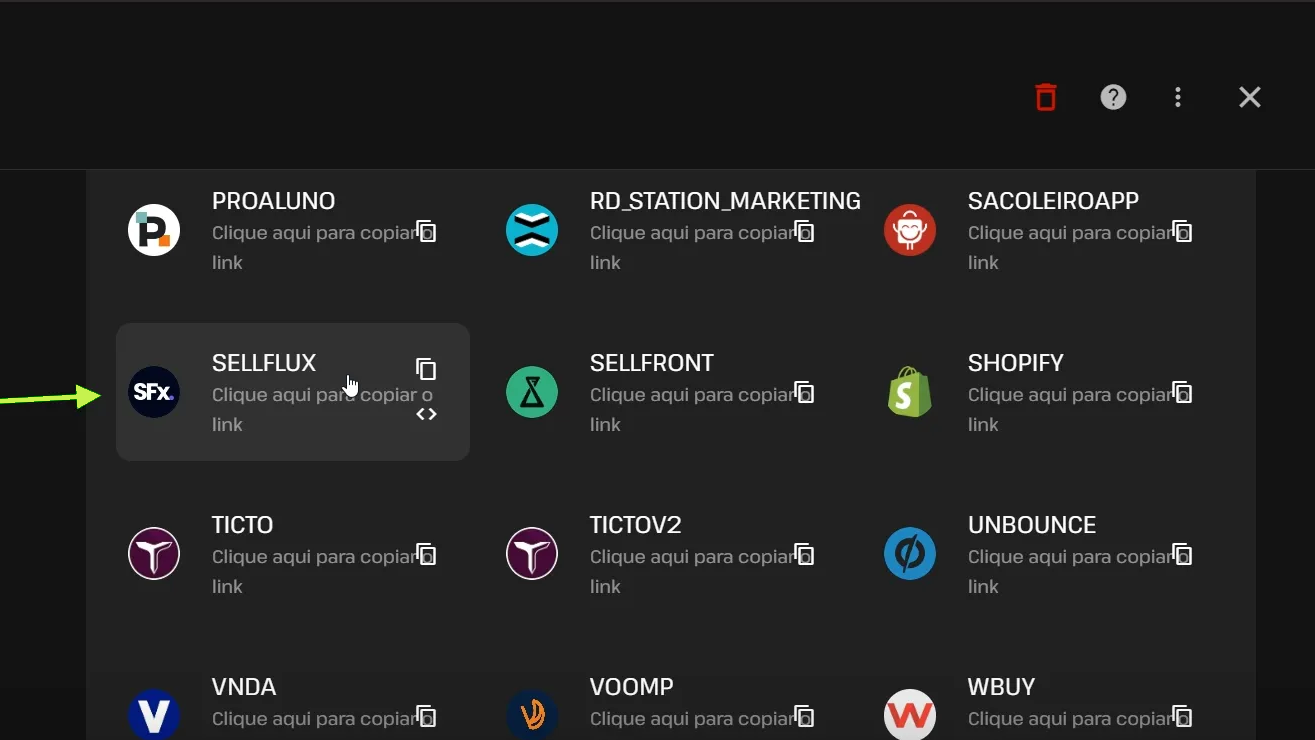Click the VOOMP logo icon
1315x740 pixels.
532,715
